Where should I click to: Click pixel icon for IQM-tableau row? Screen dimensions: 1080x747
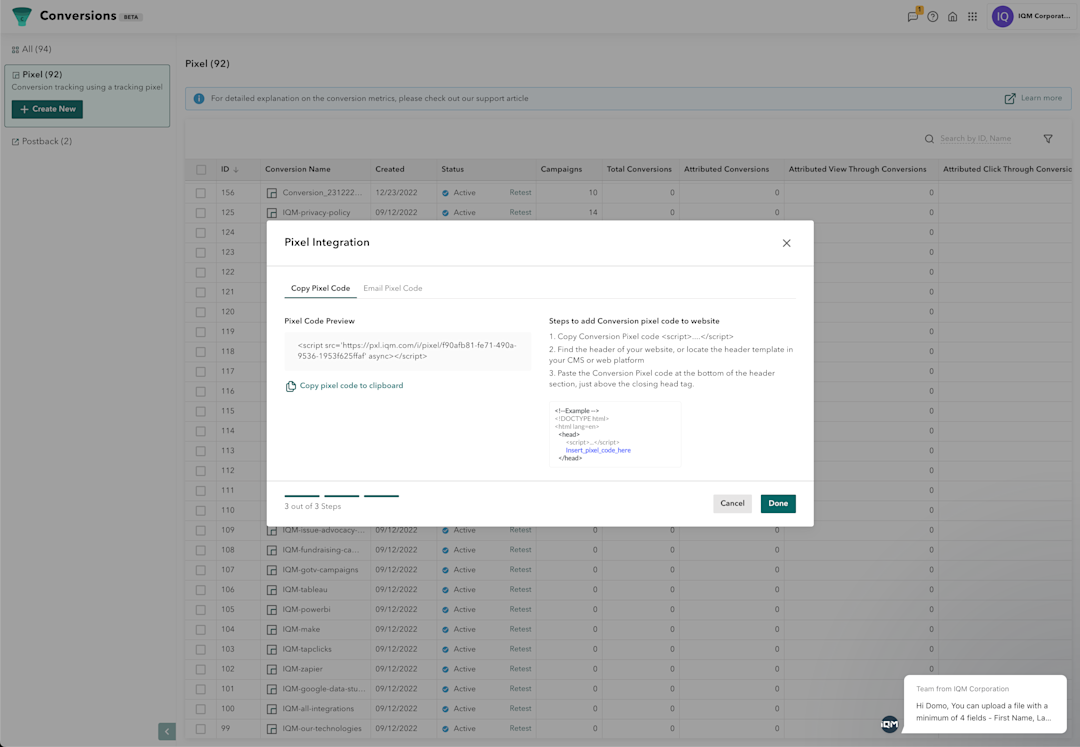(x=272, y=590)
